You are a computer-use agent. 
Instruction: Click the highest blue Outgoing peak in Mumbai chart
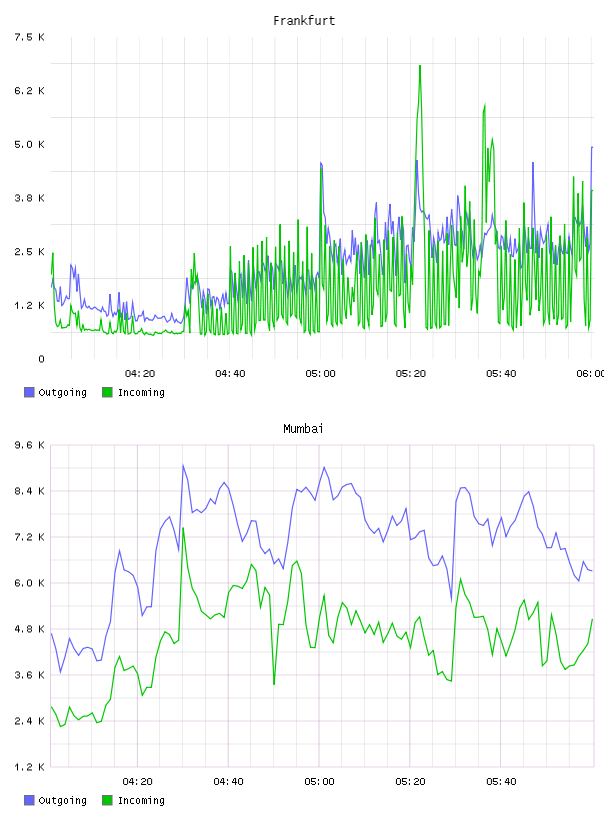click(183, 465)
